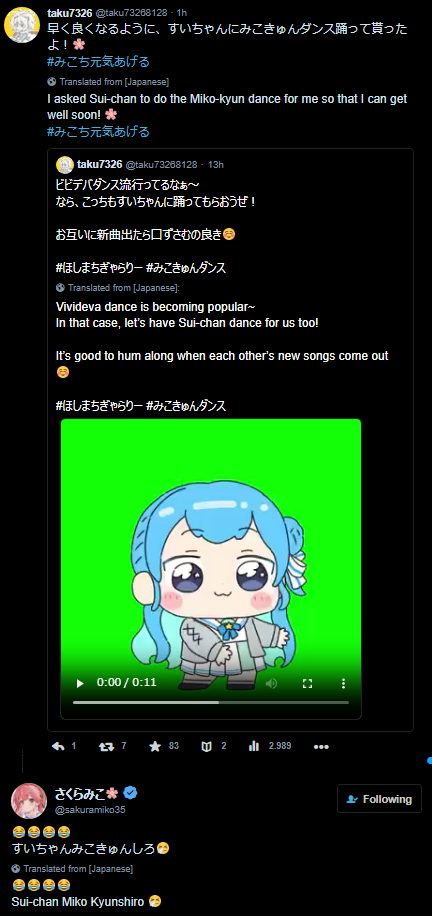The image size is (432, 916).
Task: Toggle the Following button for さくらみこ
Action: click(379, 799)
